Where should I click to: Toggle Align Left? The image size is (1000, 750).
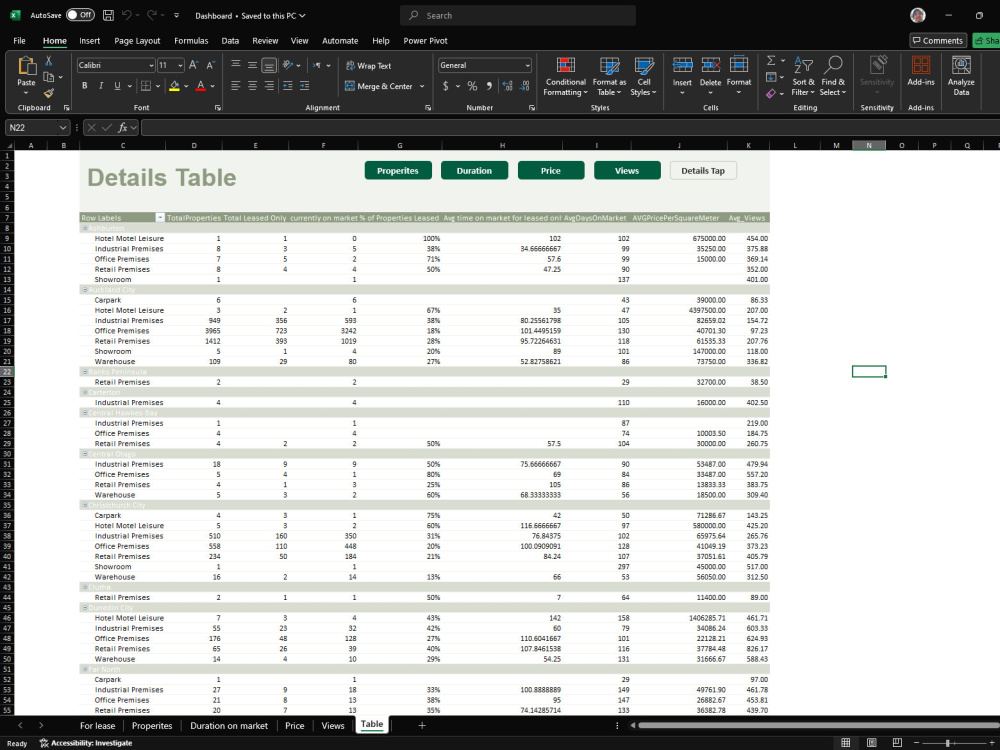tap(235, 85)
